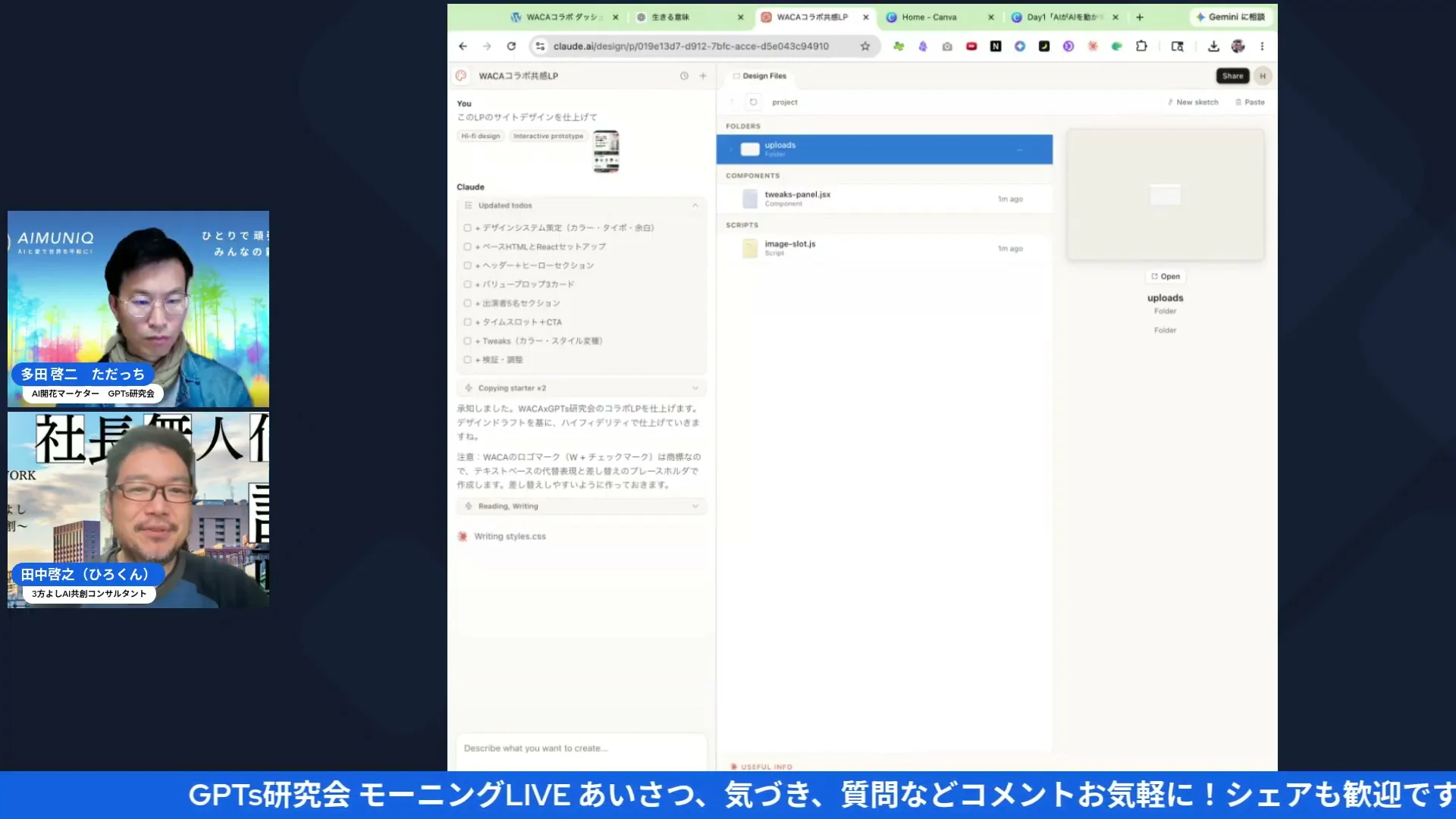Open the uploads folder via Open button
The width and height of the screenshot is (1456, 819).
(1166, 276)
